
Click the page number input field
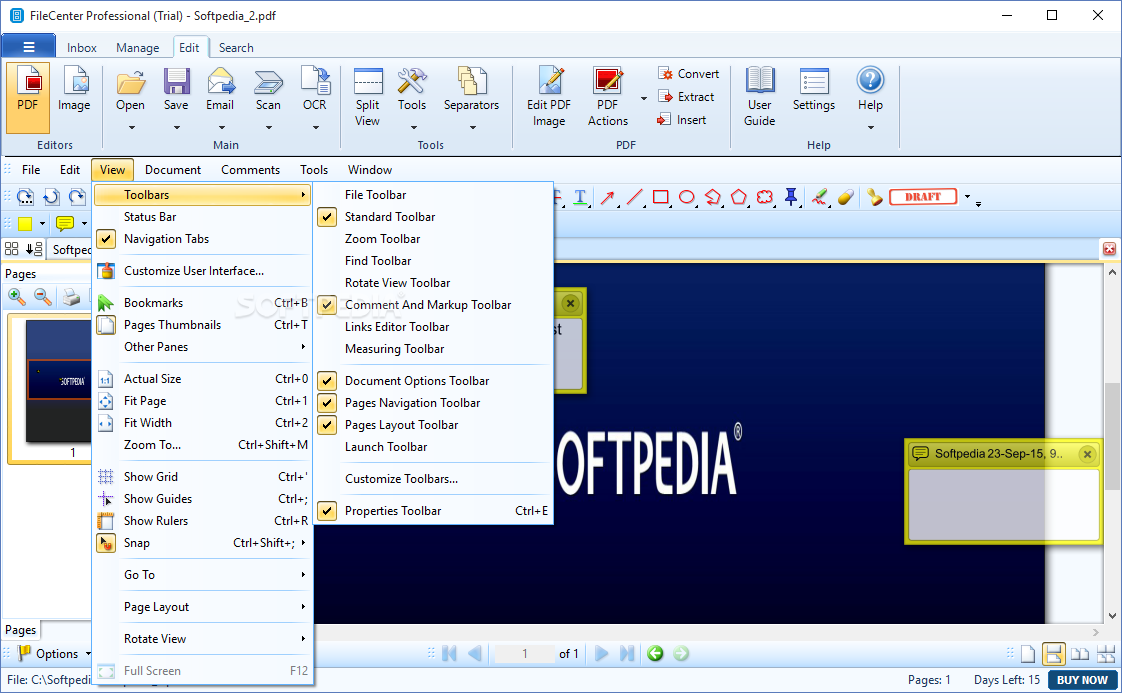pyautogui.click(x=525, y=654)
